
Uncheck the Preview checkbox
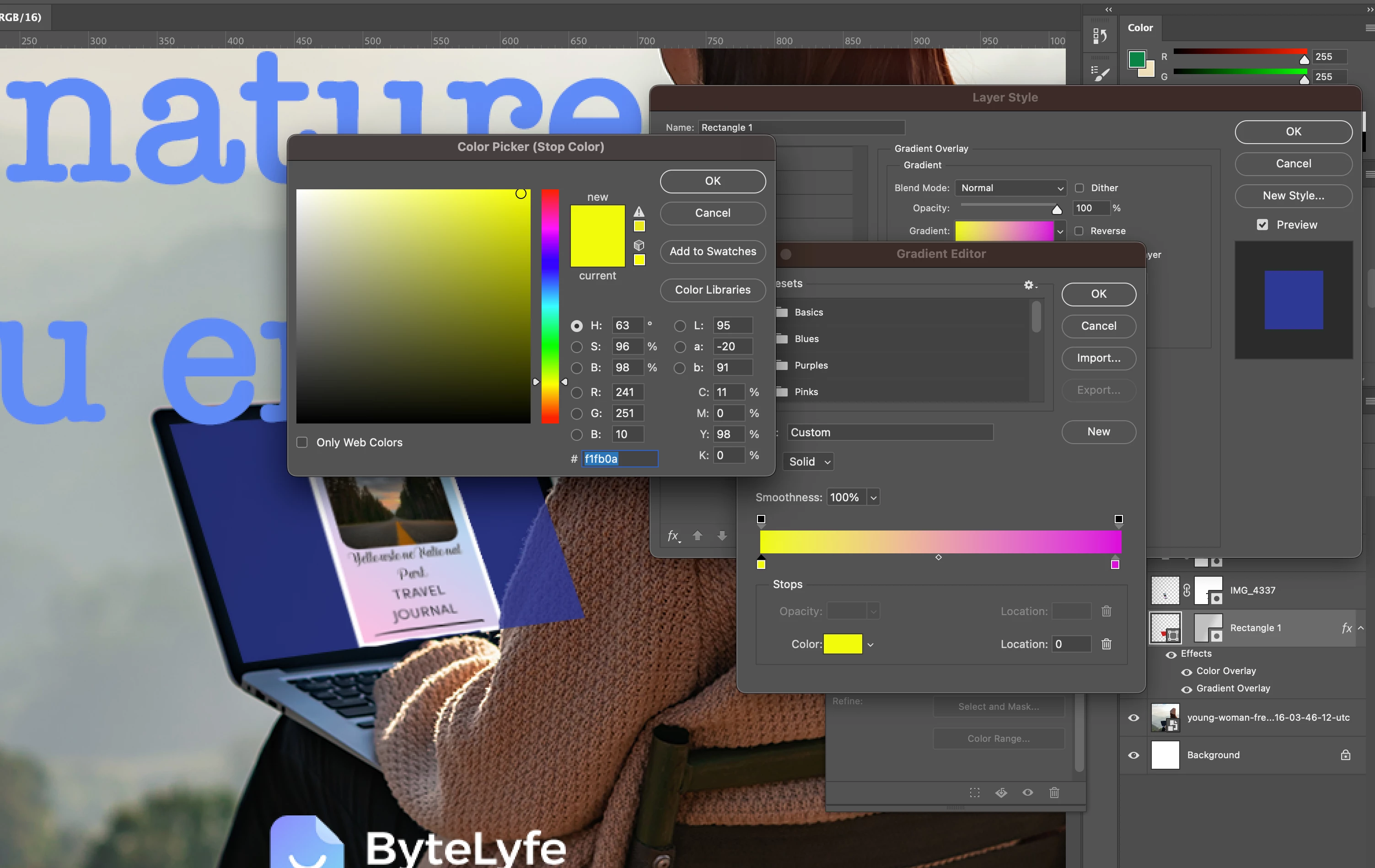point(1262,225)
